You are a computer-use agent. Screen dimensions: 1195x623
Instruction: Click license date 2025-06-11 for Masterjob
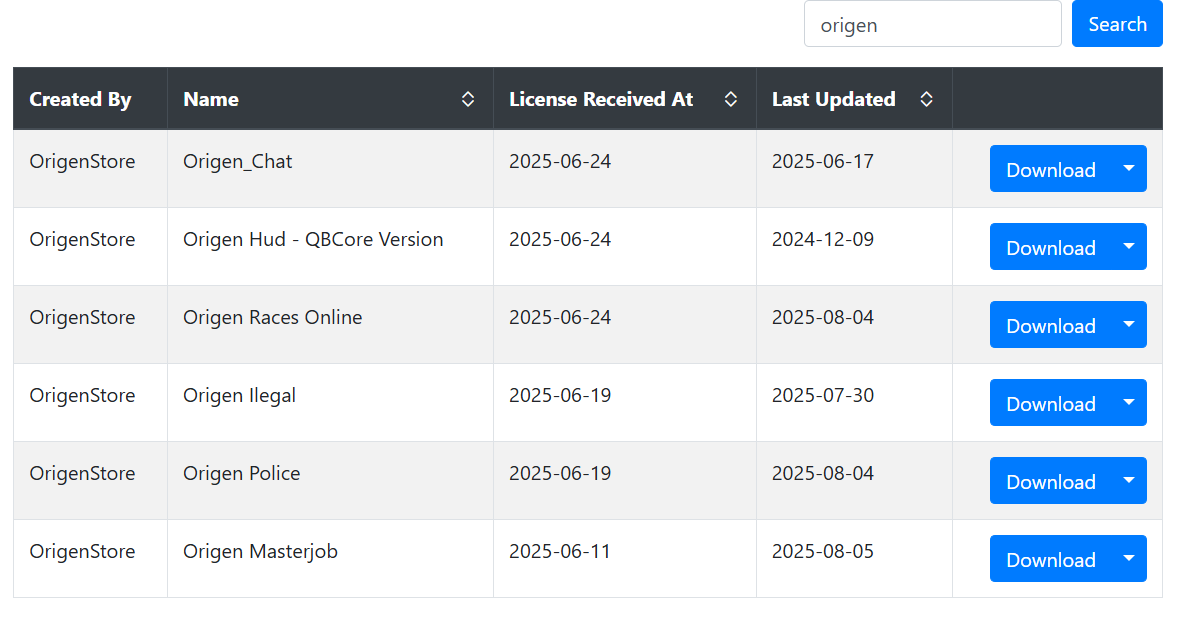pyautogui.click(x=559, y=551)
